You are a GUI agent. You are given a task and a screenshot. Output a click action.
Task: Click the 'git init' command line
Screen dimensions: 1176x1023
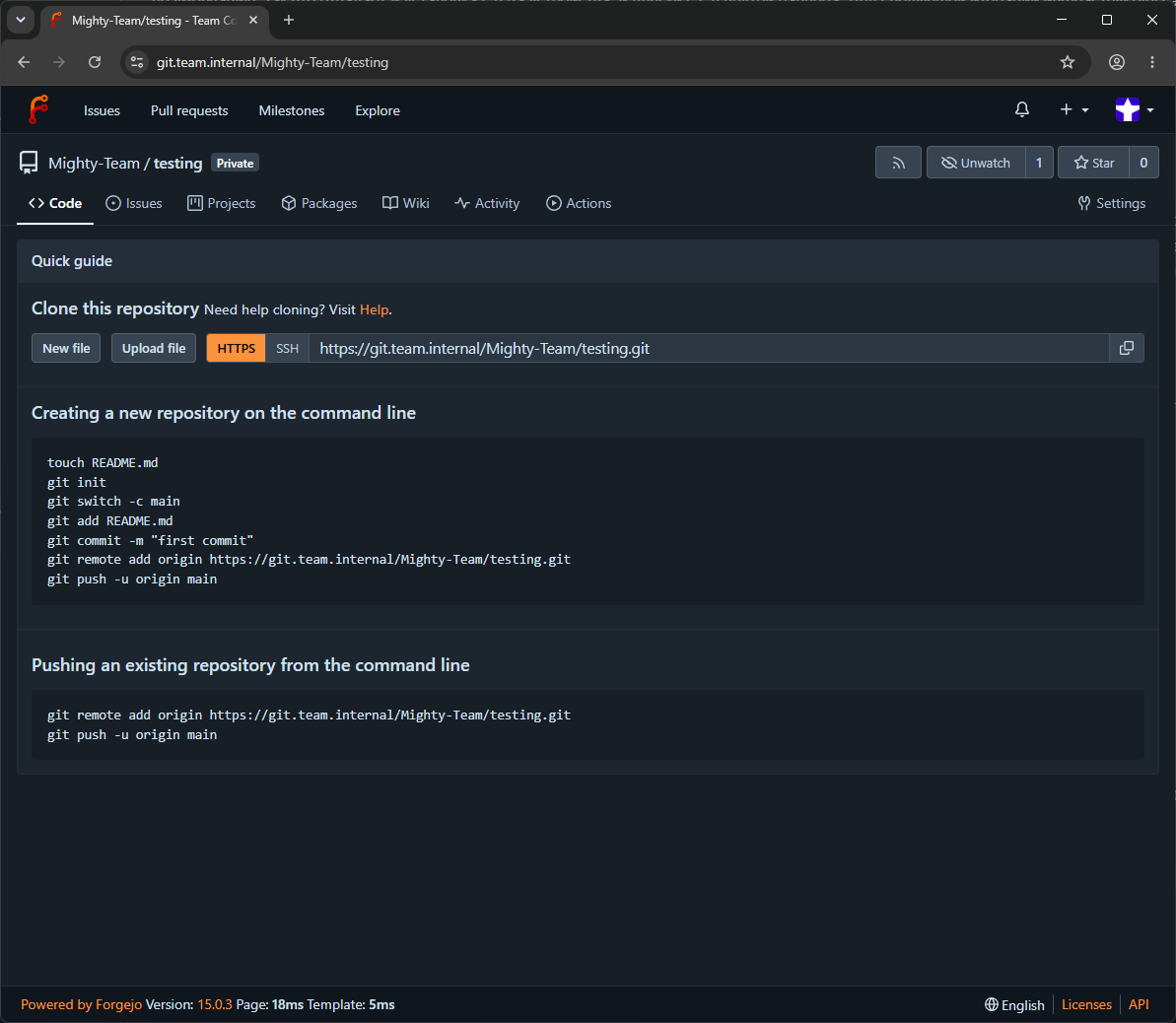77,482
